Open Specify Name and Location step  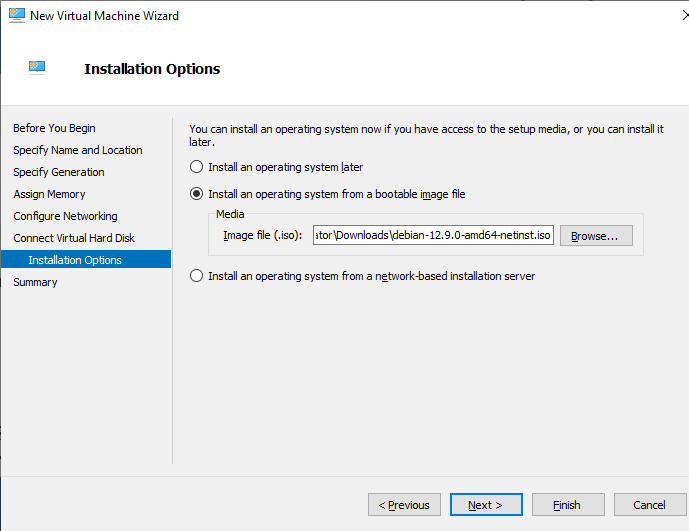(x=77, y=150)
